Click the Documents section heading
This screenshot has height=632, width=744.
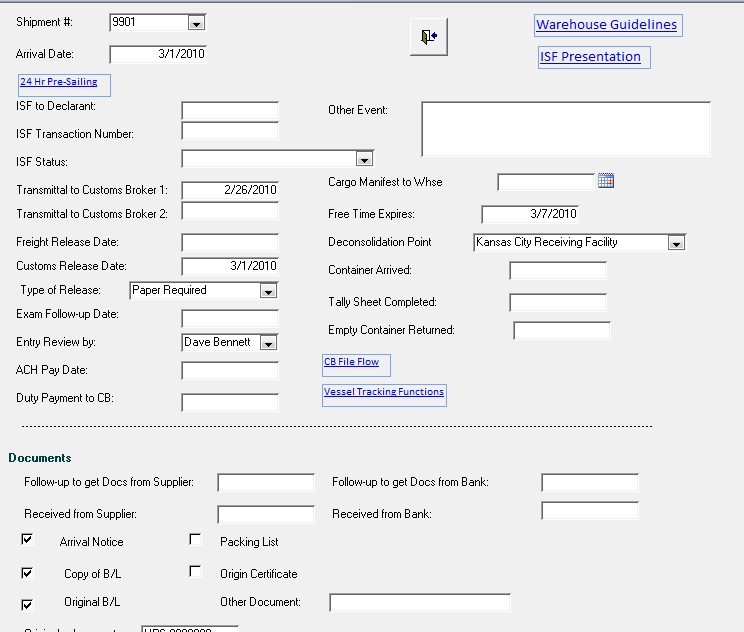[40, 458]
